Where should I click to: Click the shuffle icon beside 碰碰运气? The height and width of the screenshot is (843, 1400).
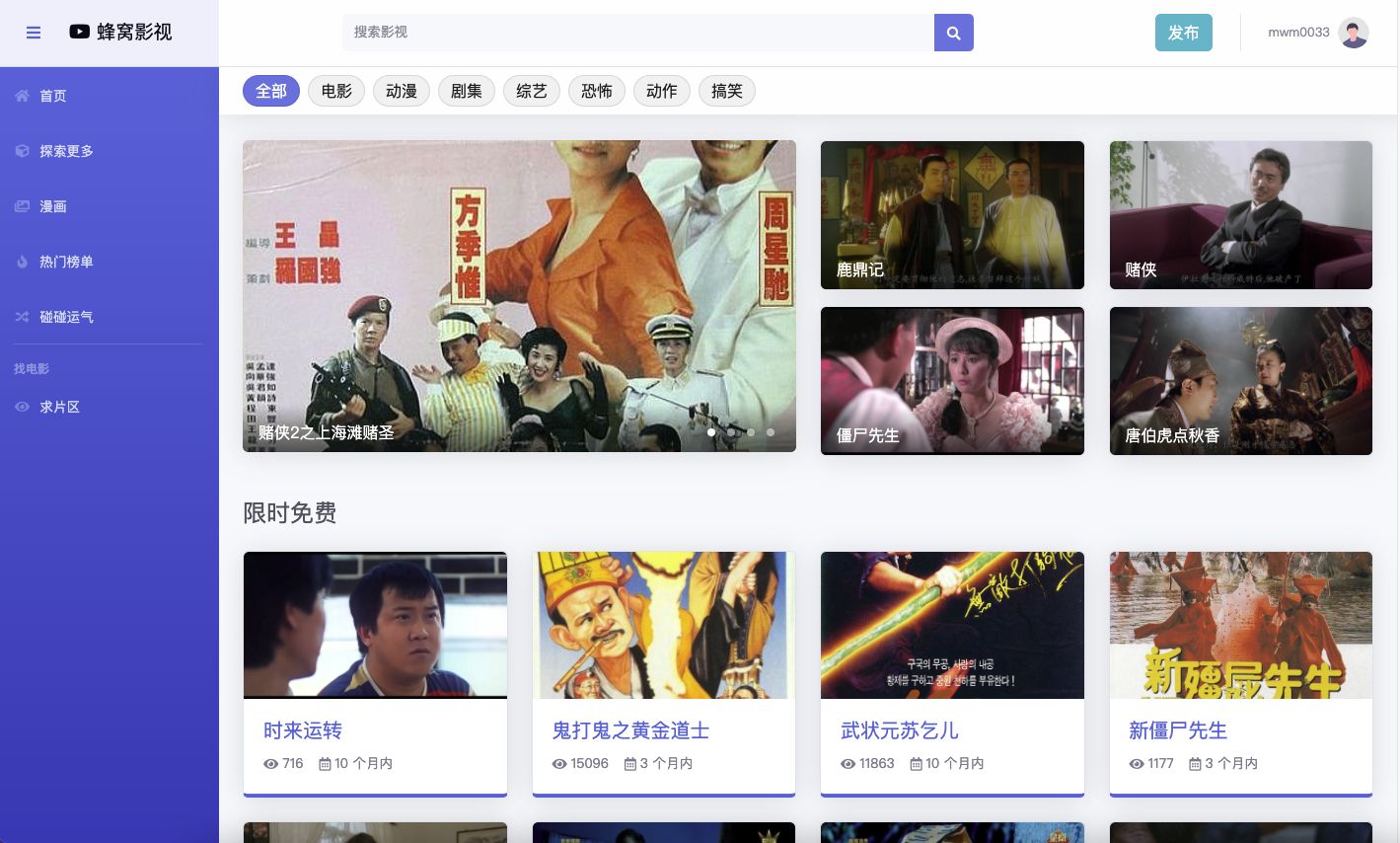click(x=23, y=317)
